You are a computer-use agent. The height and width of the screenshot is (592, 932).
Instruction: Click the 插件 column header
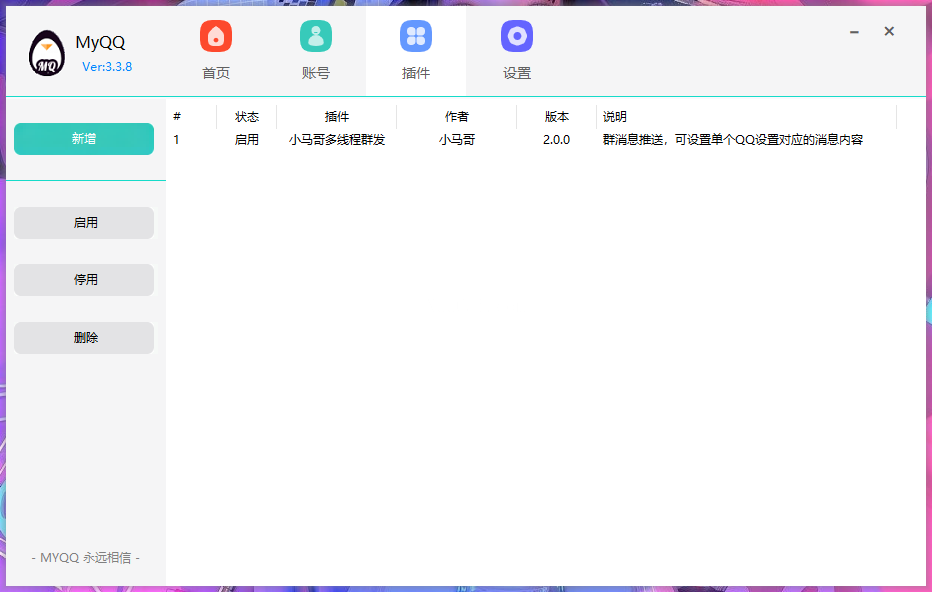tap(337, 117)
